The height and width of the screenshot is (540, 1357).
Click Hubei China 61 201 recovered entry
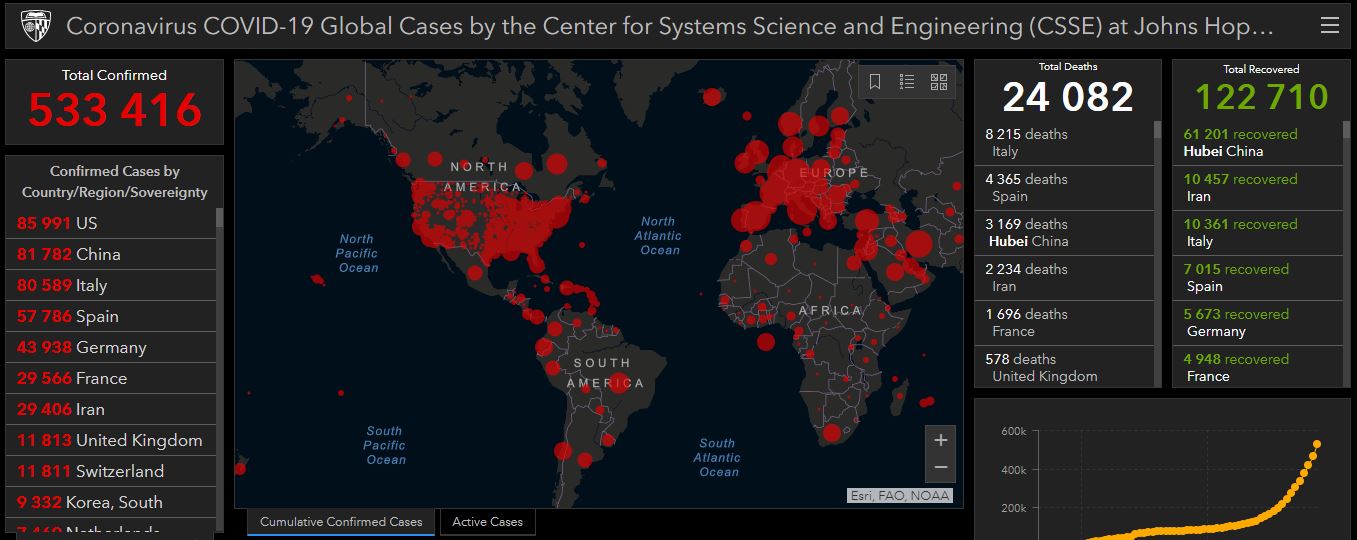point(1258,143)
